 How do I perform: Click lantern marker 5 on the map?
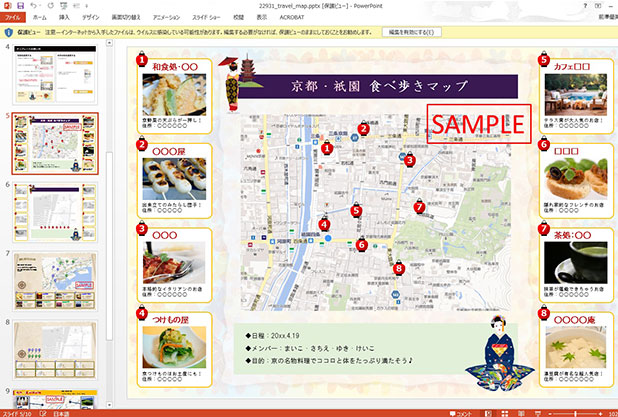tap(356, 210)
